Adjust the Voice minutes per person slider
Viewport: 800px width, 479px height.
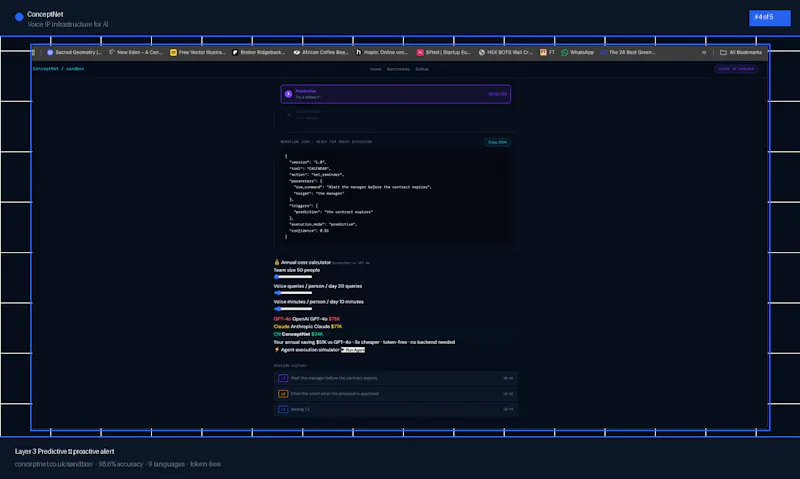coord(293,309)
